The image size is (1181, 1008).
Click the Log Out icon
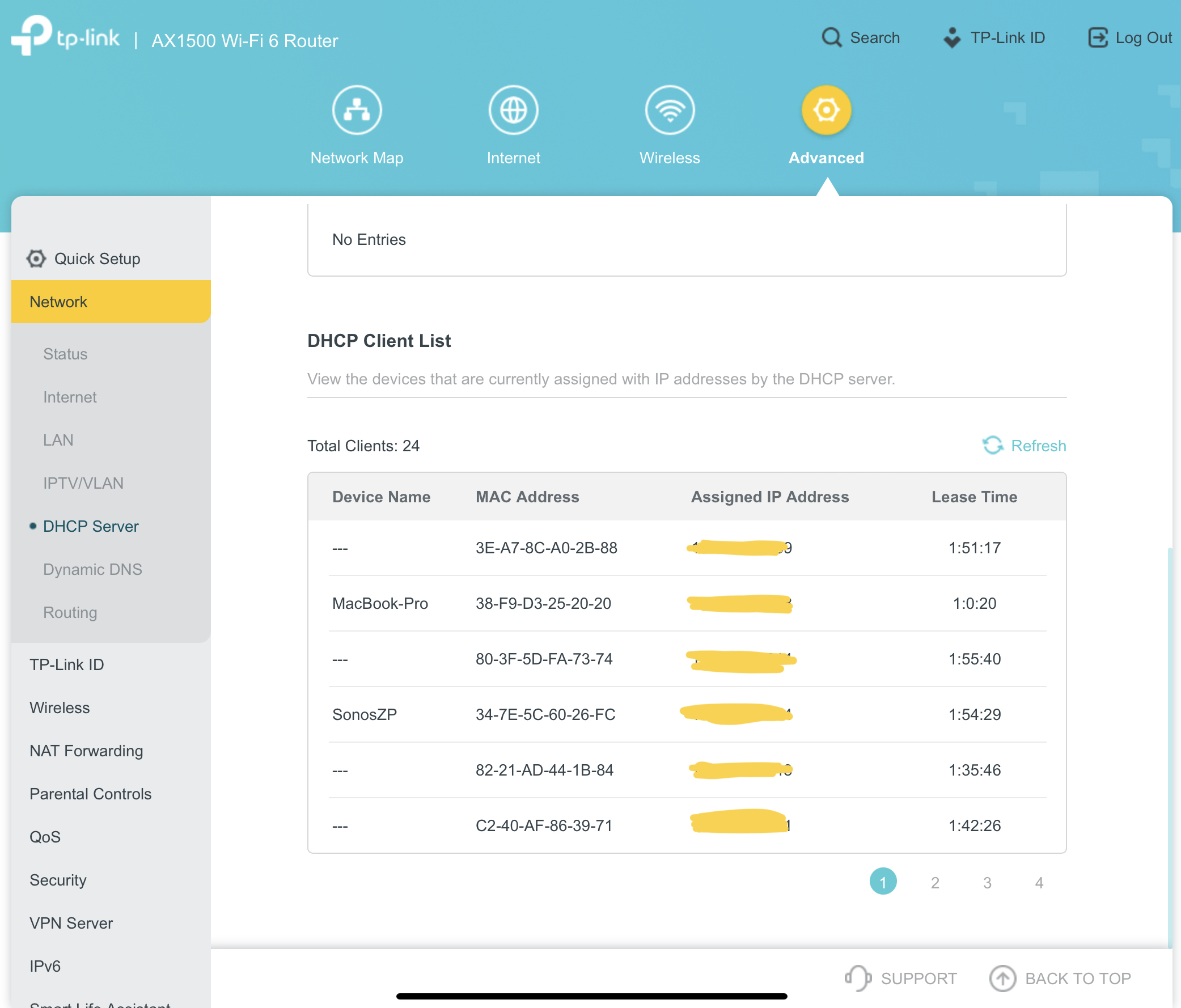(1098, 37)
